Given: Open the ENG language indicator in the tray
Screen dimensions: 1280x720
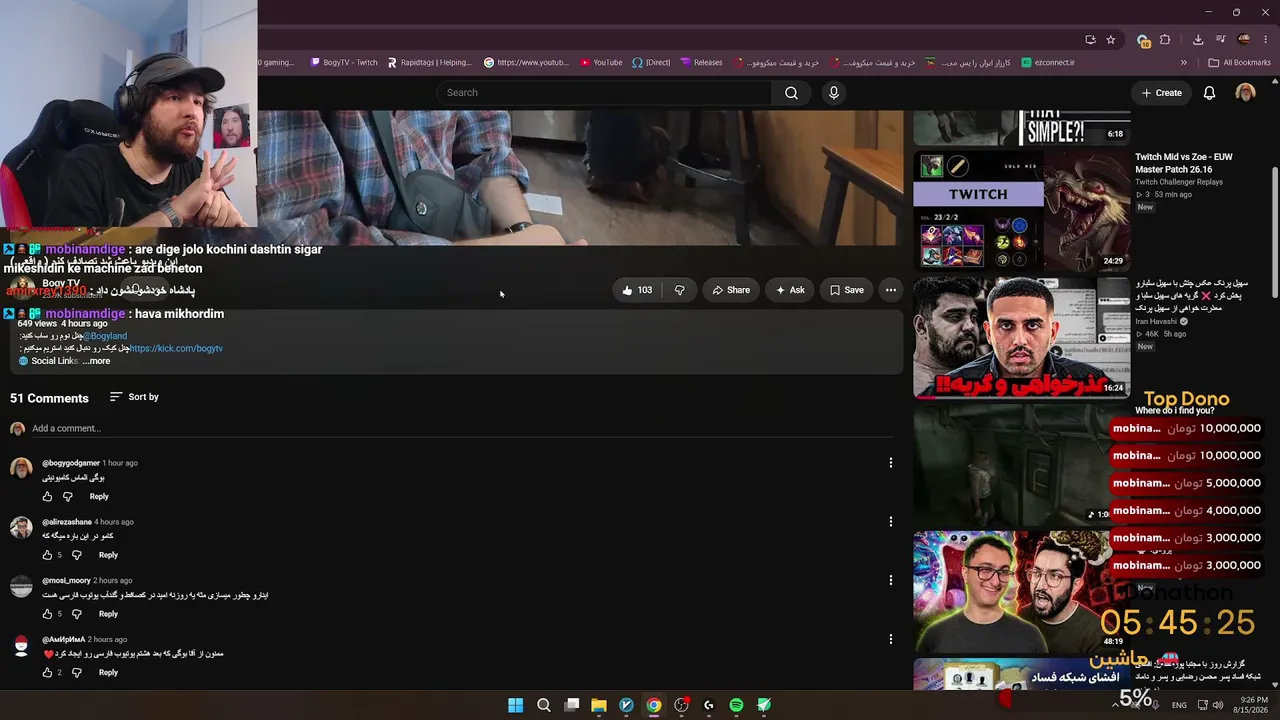Looking at the screenshot, I should point(1179,705).
